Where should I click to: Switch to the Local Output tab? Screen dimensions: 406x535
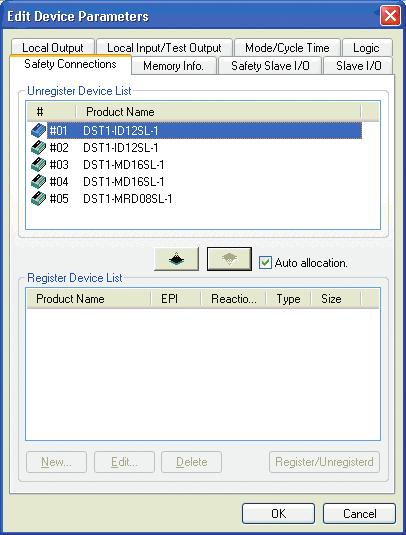click(53, 48)
